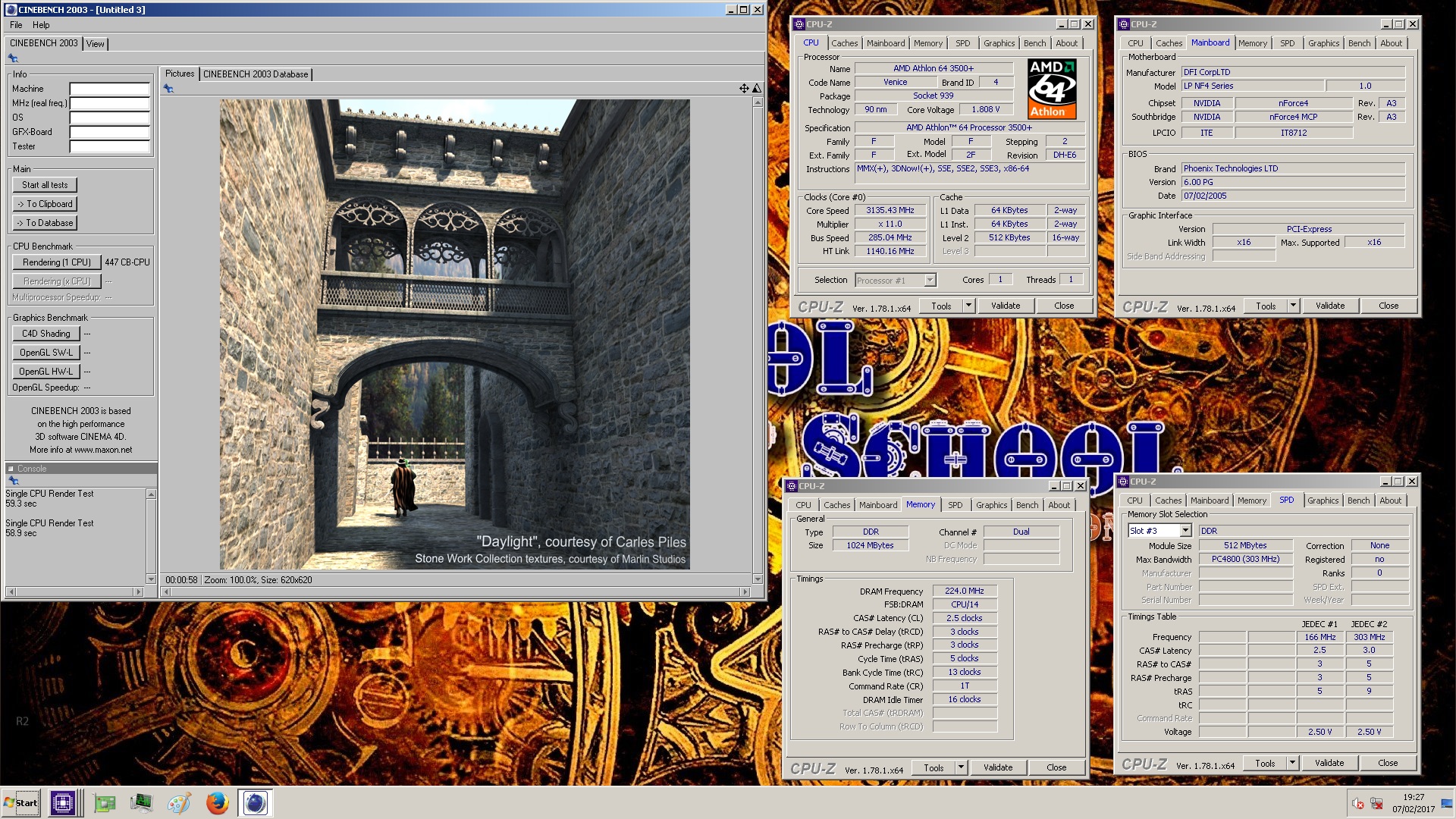Click Validate in CPU-Z Memory window
The width and height of the screenshot is (1456, 819).
998,767
